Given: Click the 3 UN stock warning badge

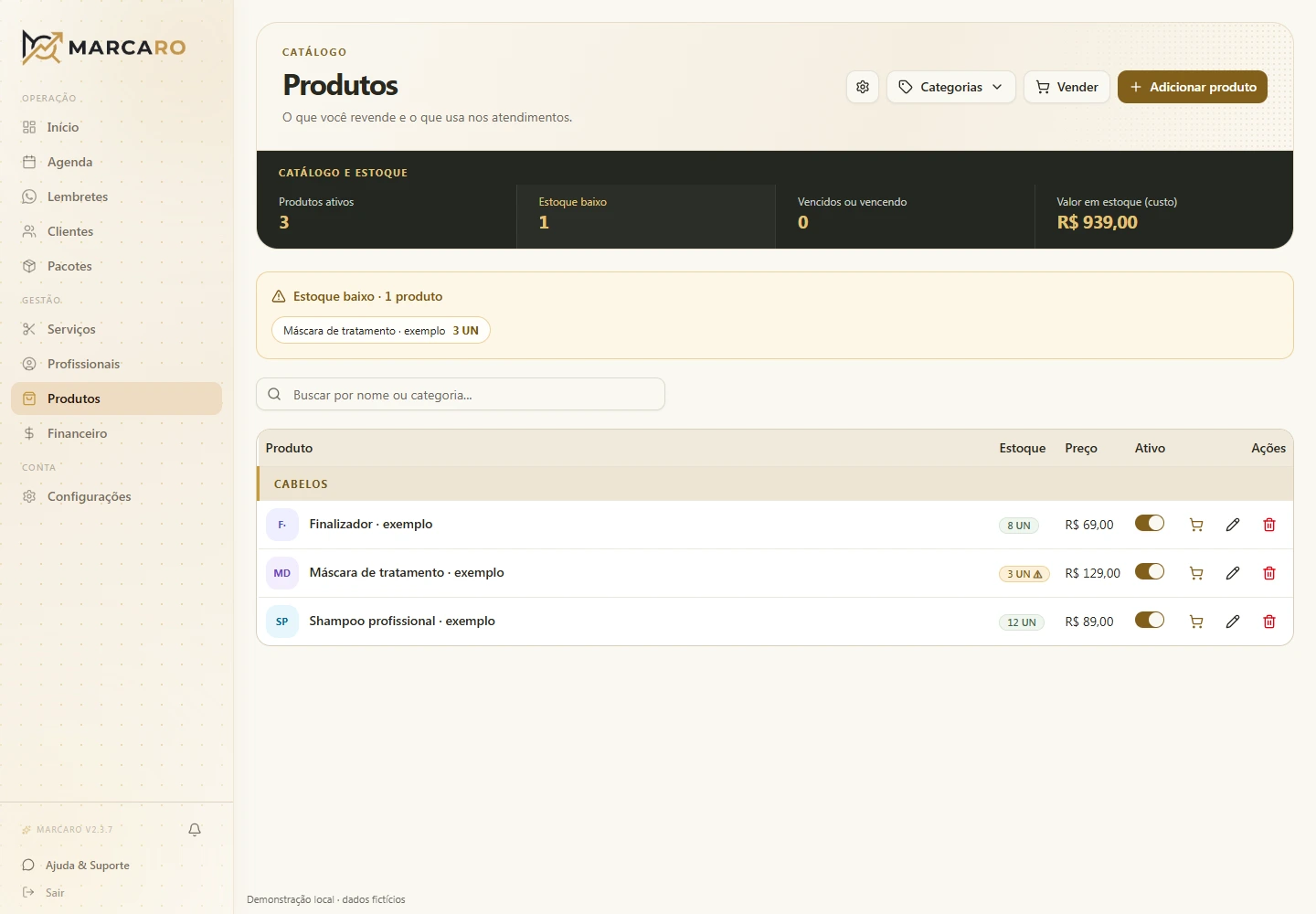Looking at the screenshot, I should click(x=1024, y=574).
